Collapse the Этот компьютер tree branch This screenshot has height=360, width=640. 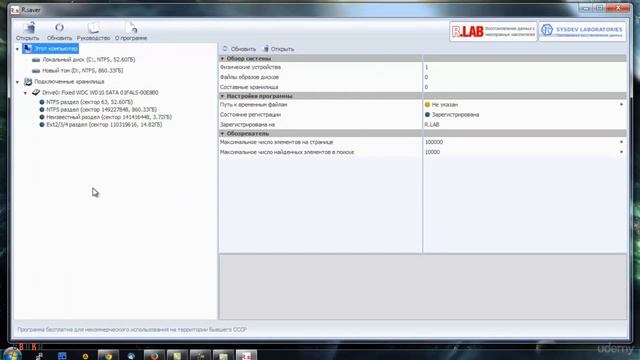[18, 49]
